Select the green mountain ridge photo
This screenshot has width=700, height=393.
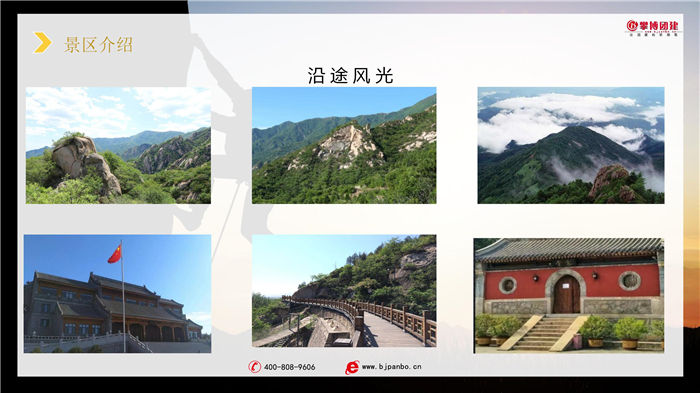pos(344,146)
